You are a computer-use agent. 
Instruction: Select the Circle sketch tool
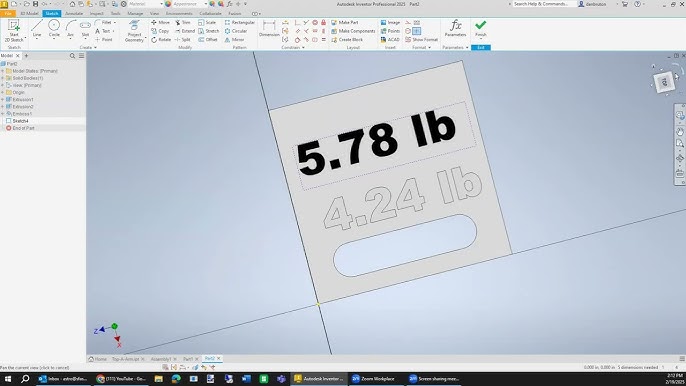point(54,29)
